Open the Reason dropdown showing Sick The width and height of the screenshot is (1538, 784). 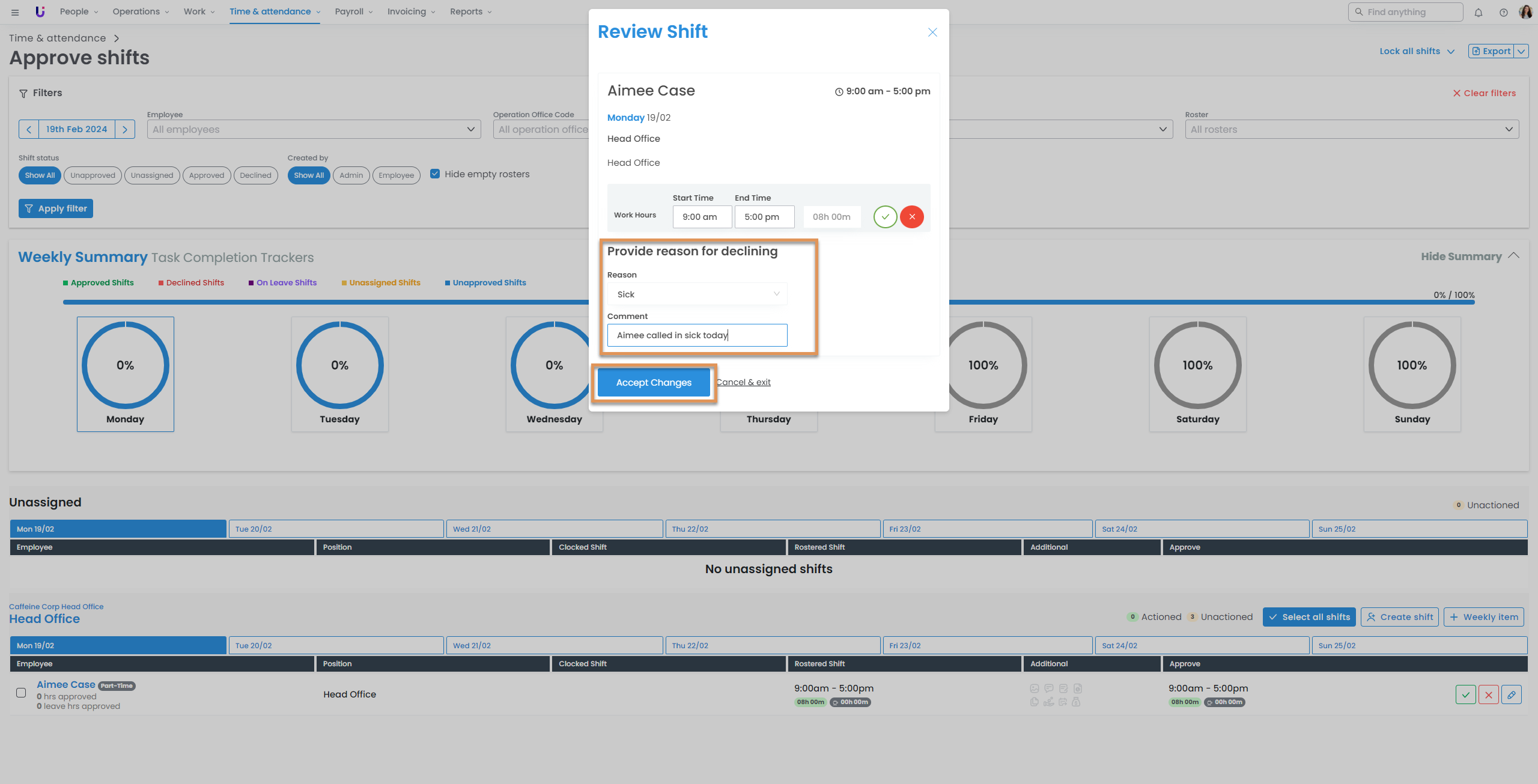tap(697, 294)
